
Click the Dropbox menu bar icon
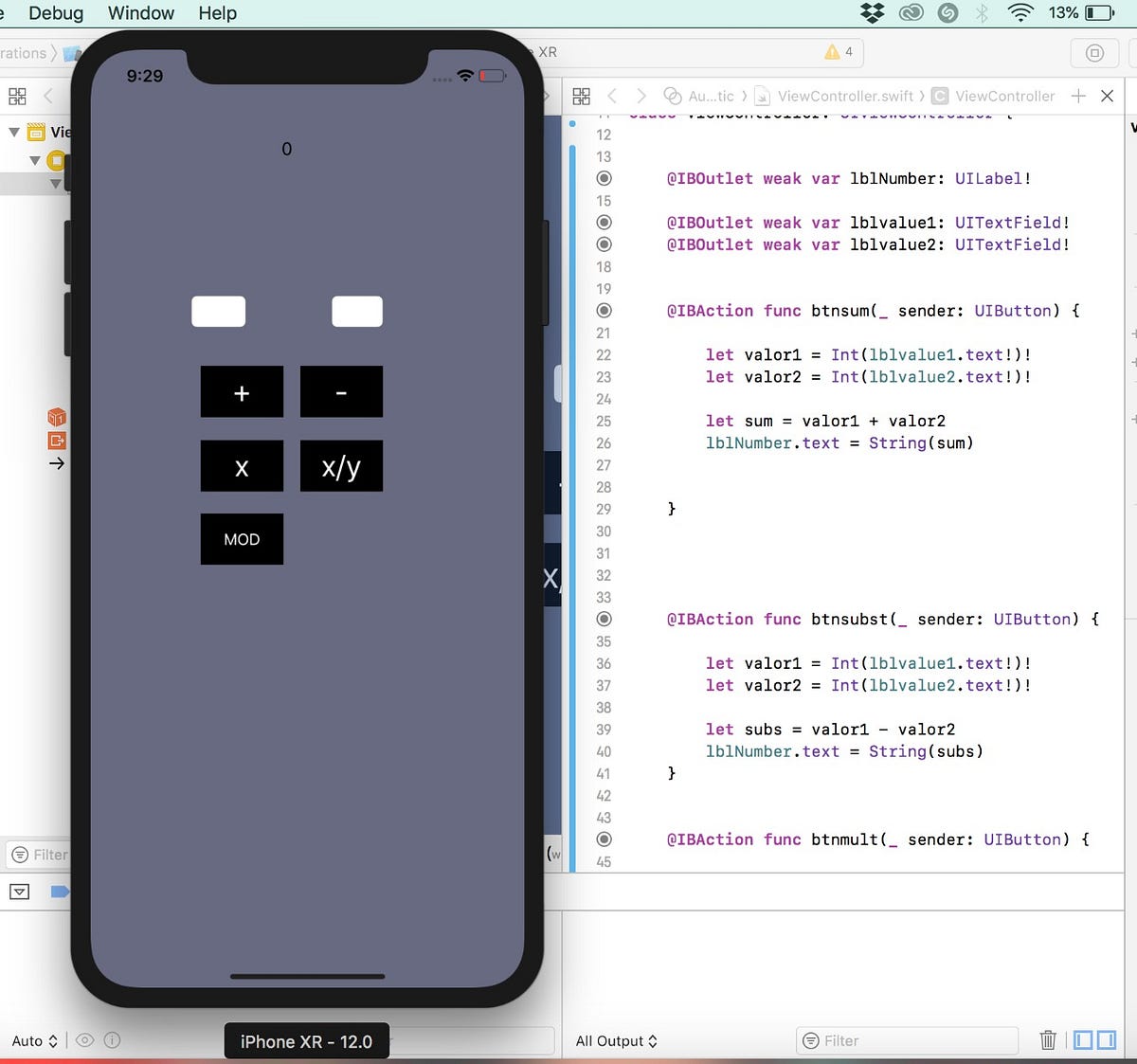[x=872, y=13]
